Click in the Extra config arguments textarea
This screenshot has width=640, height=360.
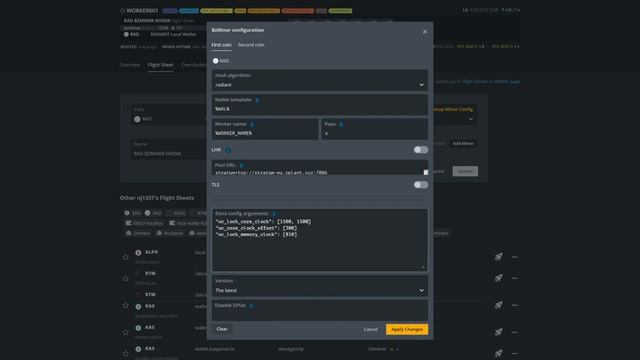tap(320, 240)
